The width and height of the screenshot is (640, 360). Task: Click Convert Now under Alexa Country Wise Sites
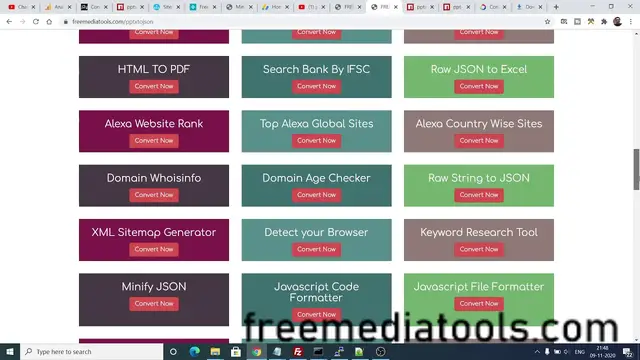[x=479, y=141]
